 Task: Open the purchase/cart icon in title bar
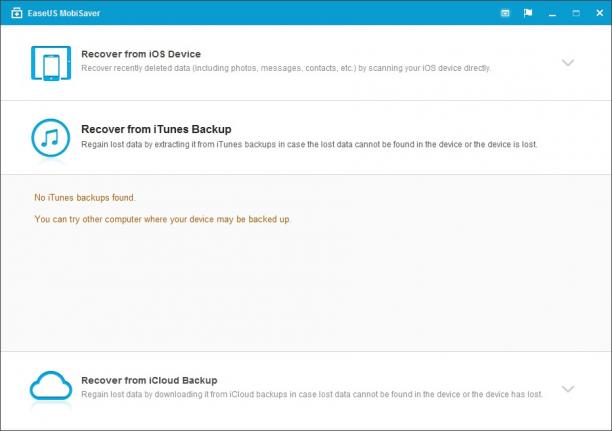(x=505, y=13)
